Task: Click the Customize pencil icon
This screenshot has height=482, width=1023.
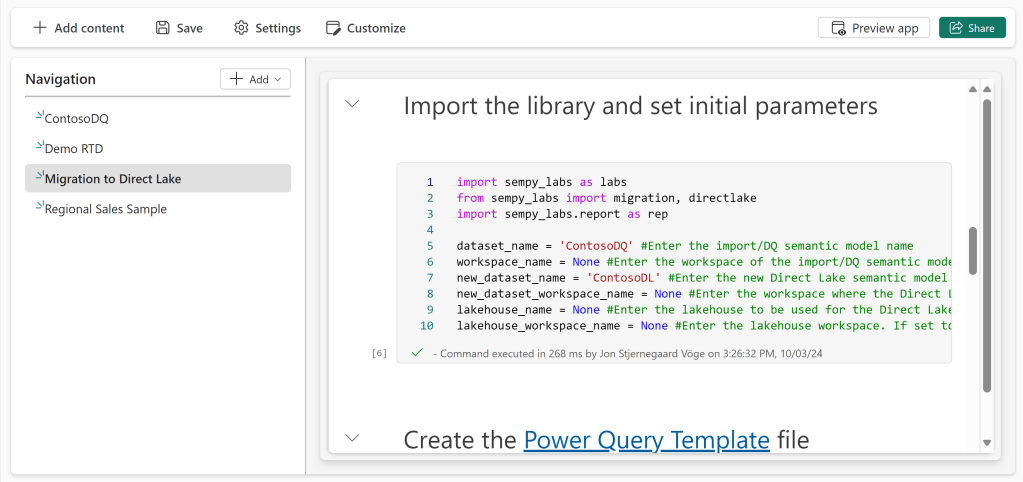Action: click(x=334, y=28)
